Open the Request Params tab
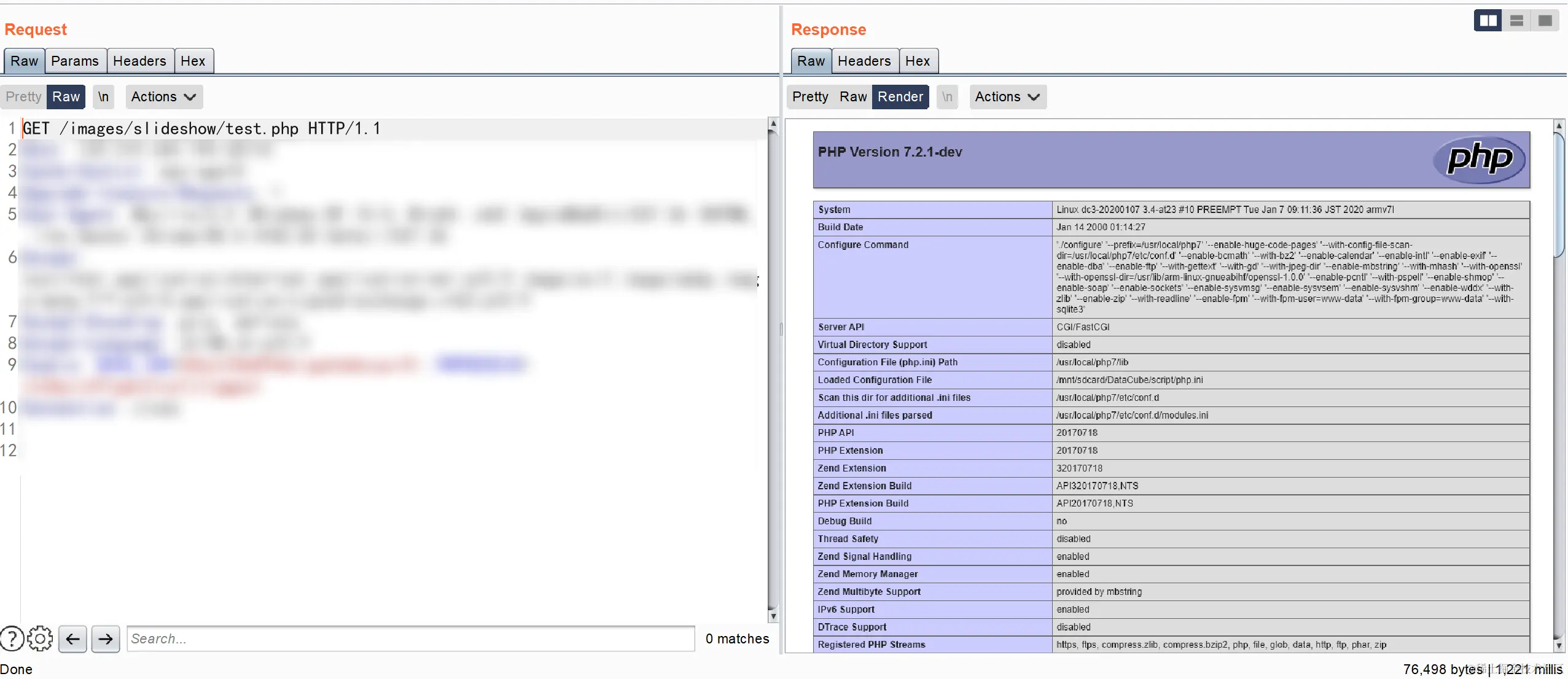This screenshot has width=1568, height=679. pos(75,61)
